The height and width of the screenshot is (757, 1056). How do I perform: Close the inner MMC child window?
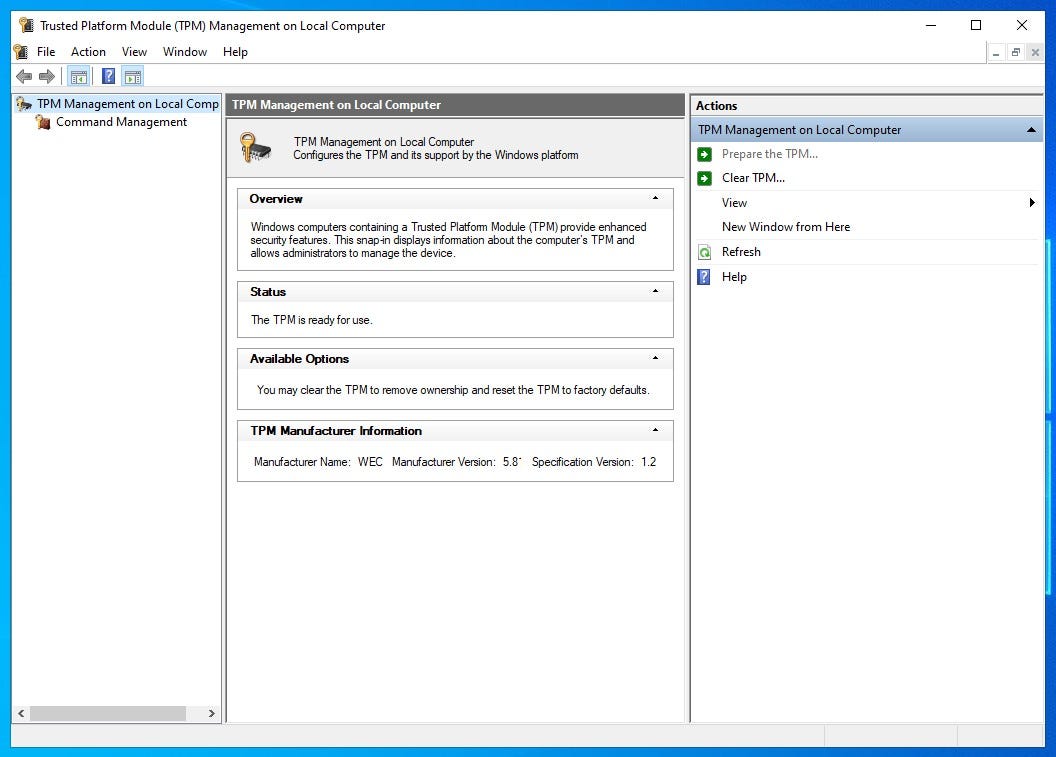[1035, 53]
